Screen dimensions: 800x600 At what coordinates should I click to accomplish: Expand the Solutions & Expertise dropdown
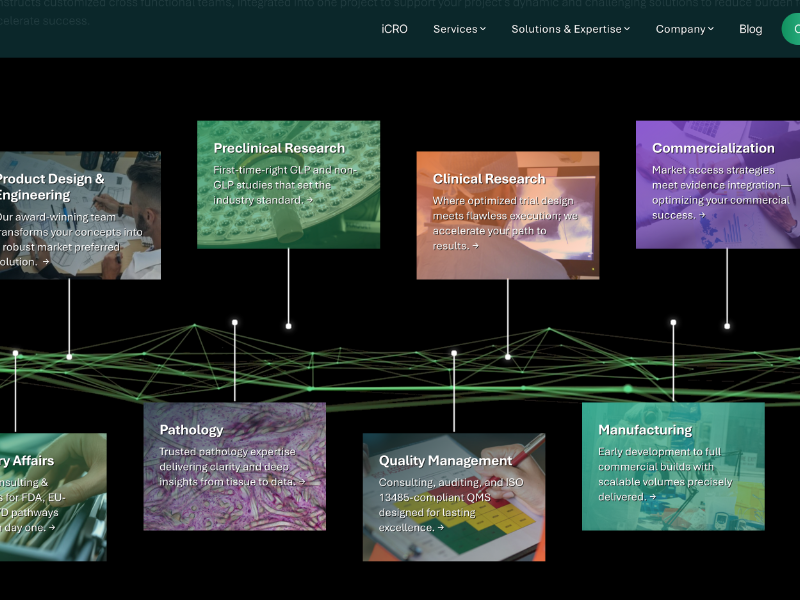[x=570, y=29]
